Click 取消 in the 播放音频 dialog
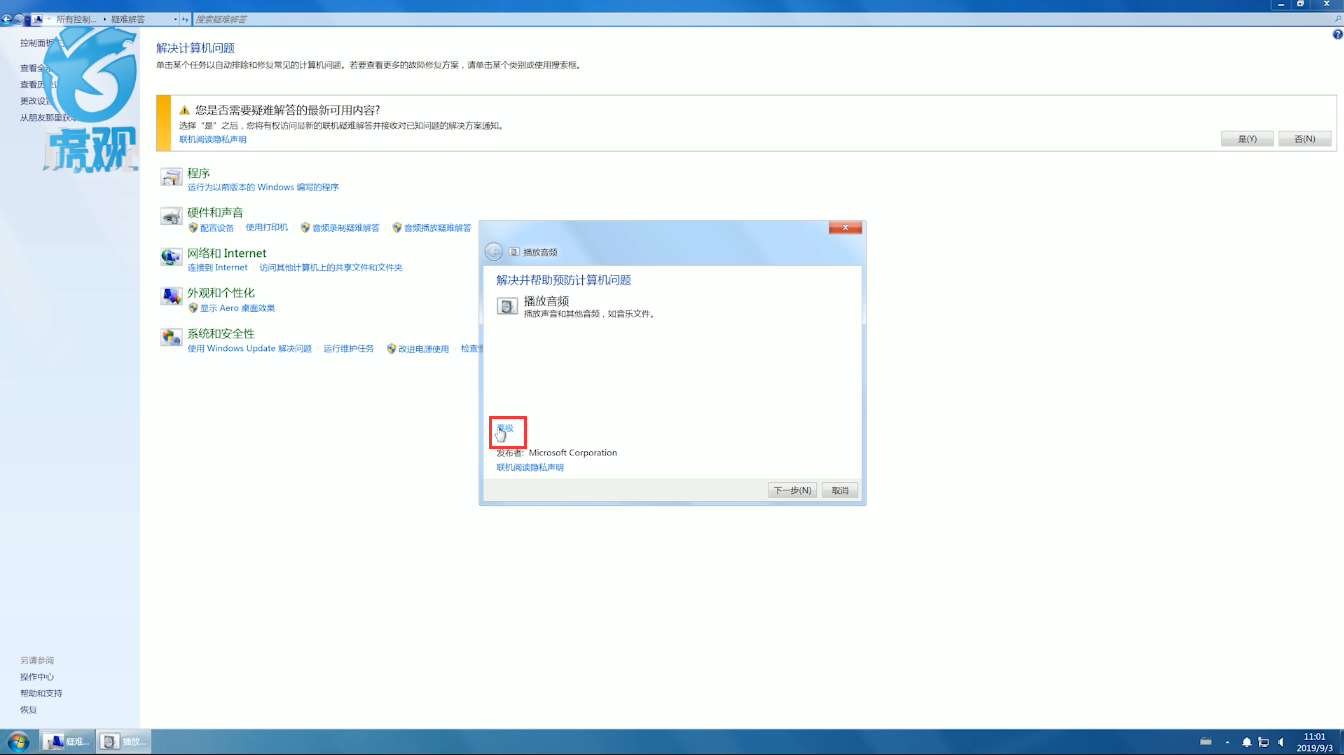Viewport: 1344px width, 755px height. (840, 490)
